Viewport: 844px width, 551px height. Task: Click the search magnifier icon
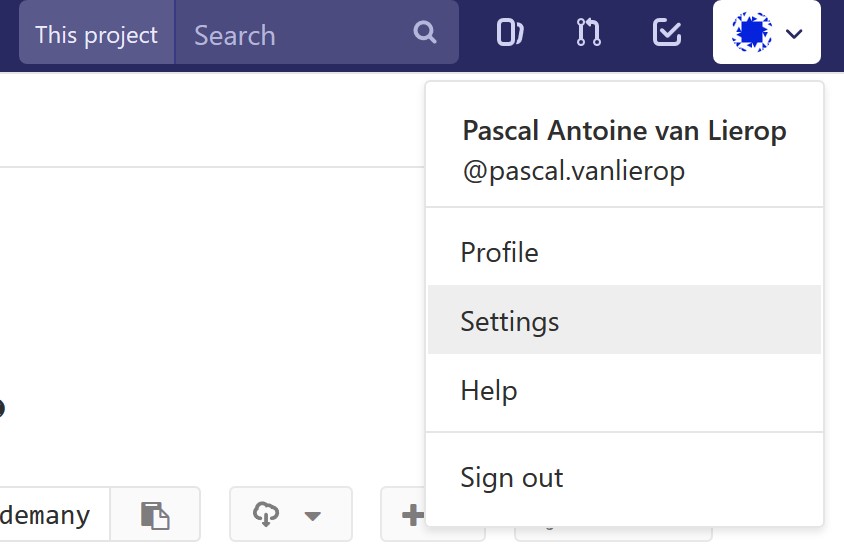tap(425, 33)
